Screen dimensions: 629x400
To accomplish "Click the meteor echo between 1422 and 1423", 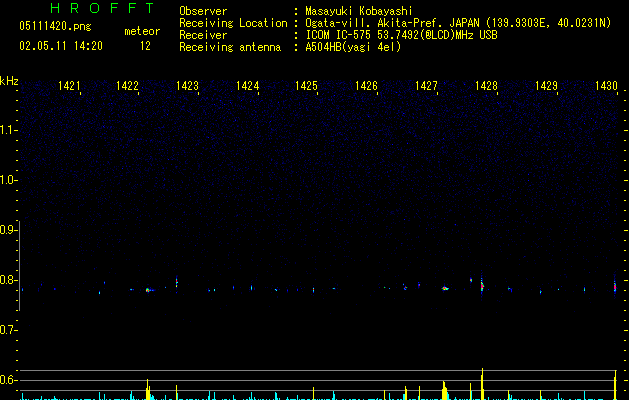I will (x=148, y=290).
